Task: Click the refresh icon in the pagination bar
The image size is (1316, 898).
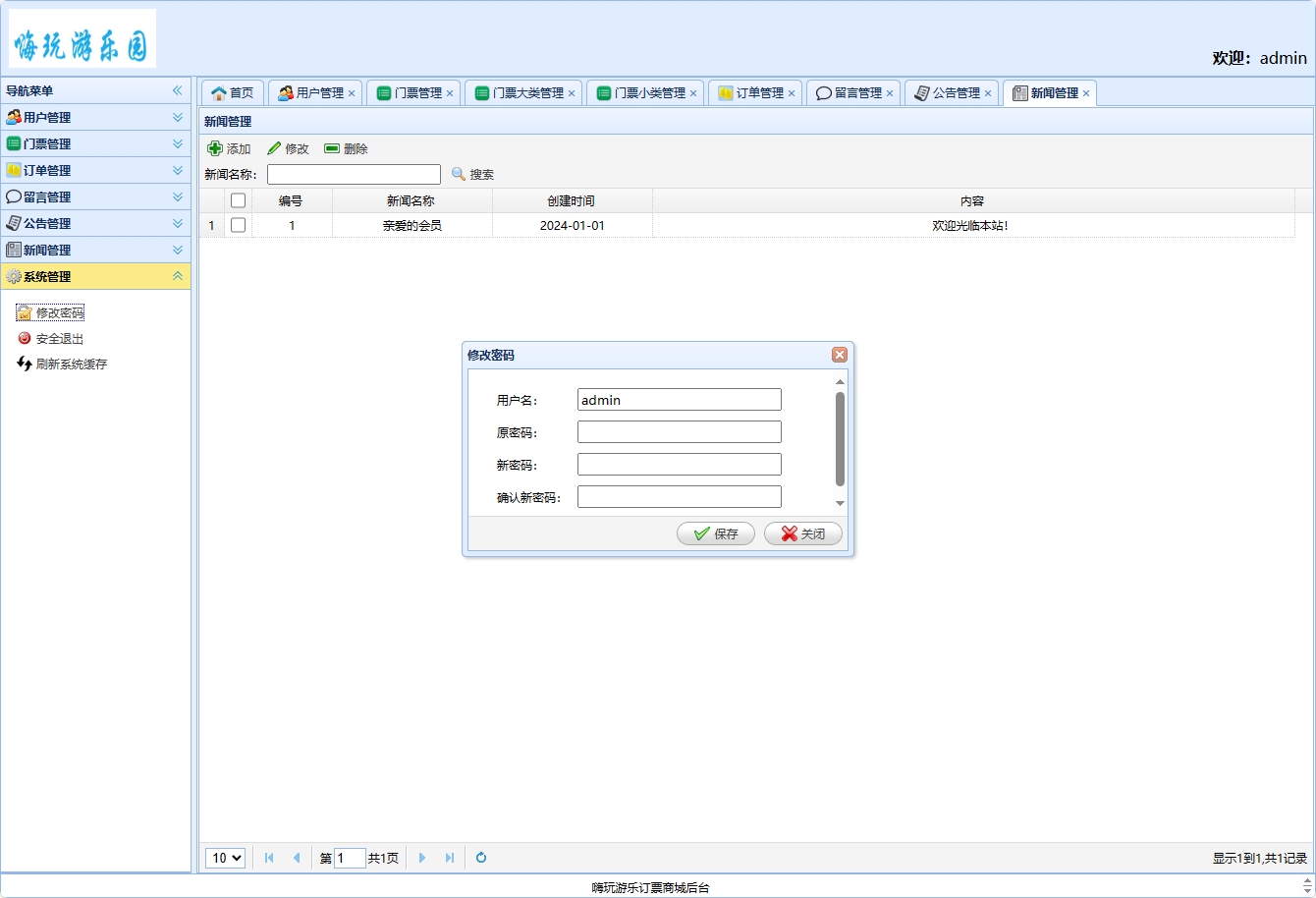Action: [x=480, y=858]
